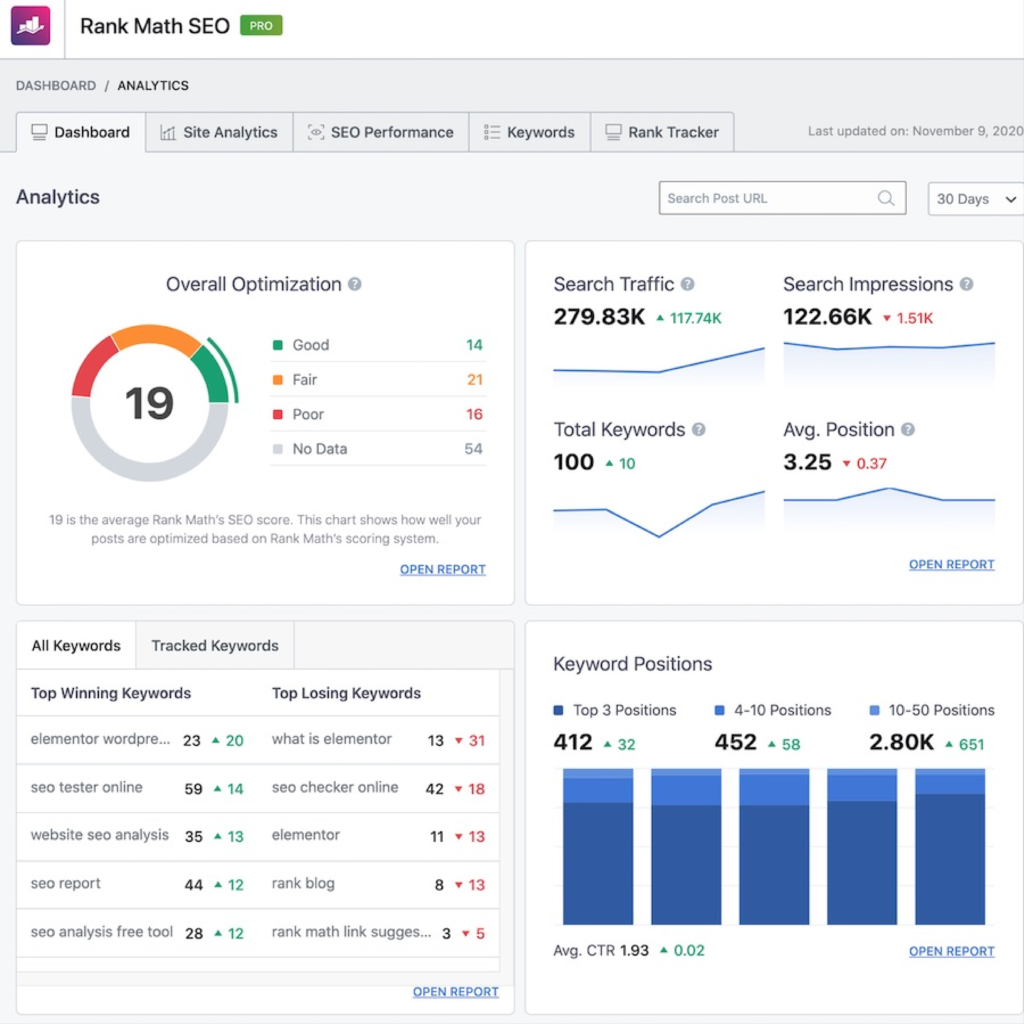Image resolution: width=1024 pixels, height=1024 pixels.
Task: Click 'seo report' keyword
Action: coord(65,884)
